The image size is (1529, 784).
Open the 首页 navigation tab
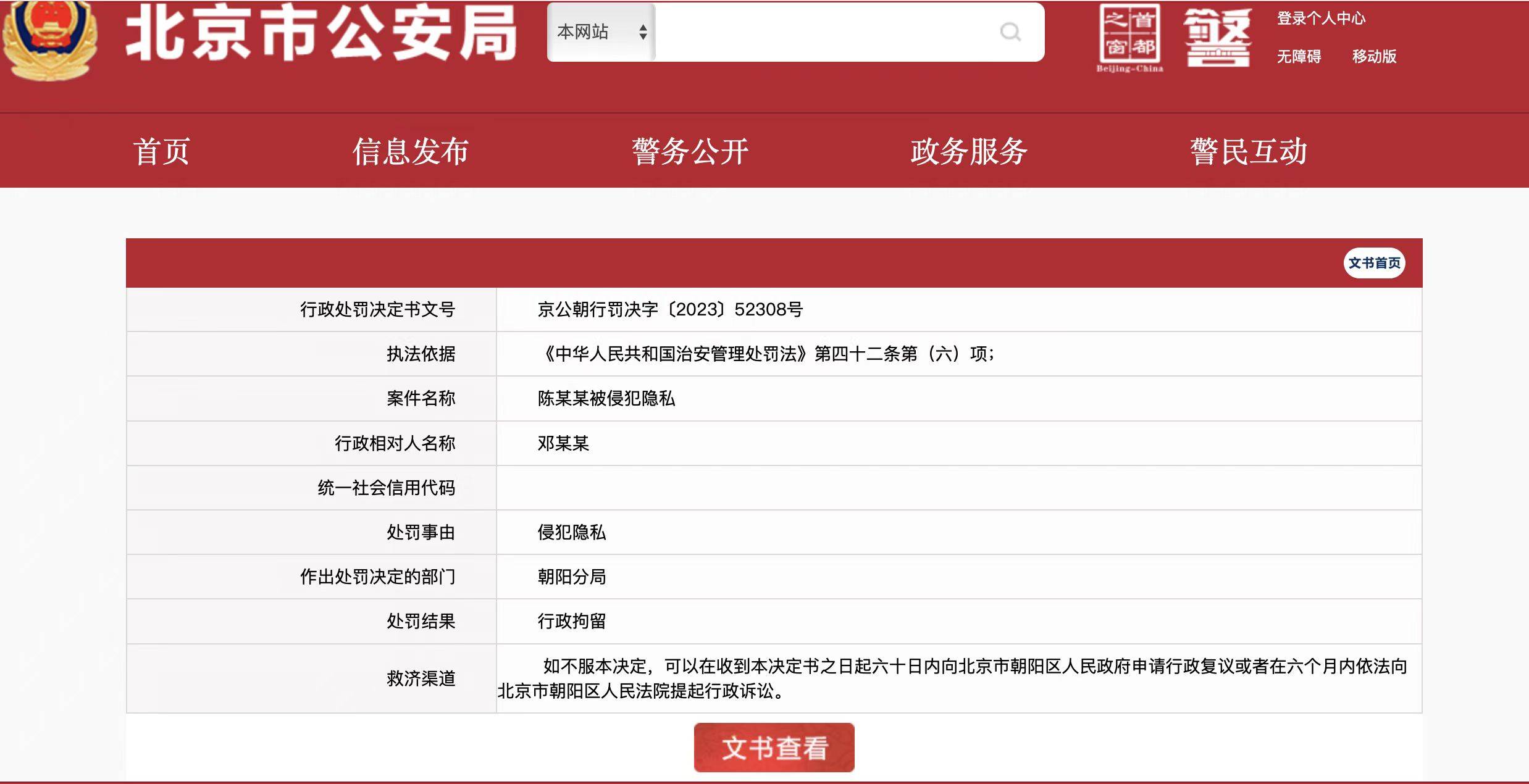(x=161, y=151)
